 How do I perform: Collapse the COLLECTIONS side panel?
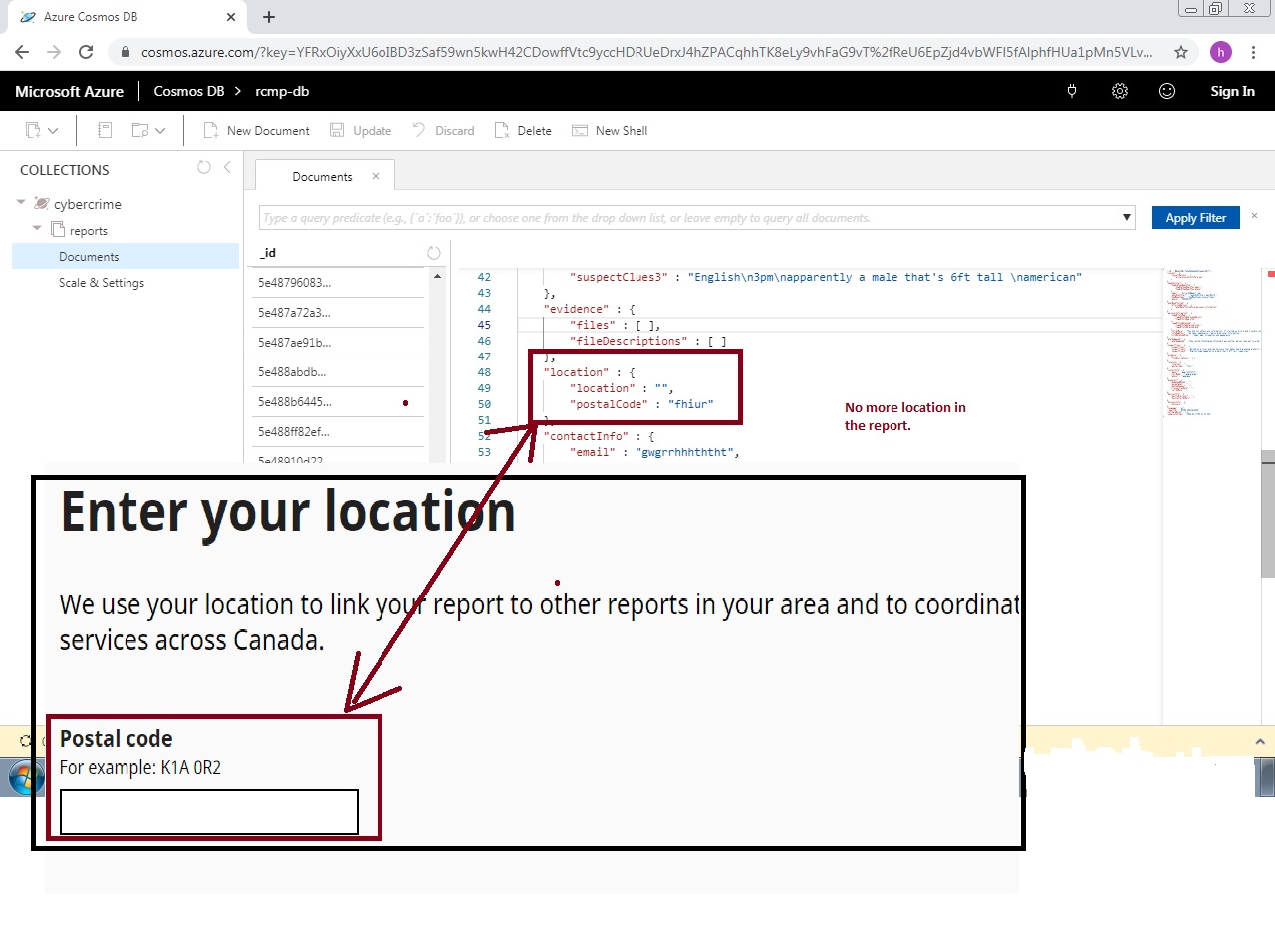[227, 167]
